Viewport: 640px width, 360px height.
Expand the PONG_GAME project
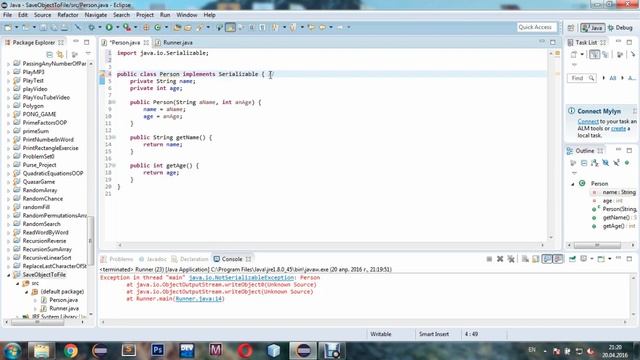click(x=8, y=115)
